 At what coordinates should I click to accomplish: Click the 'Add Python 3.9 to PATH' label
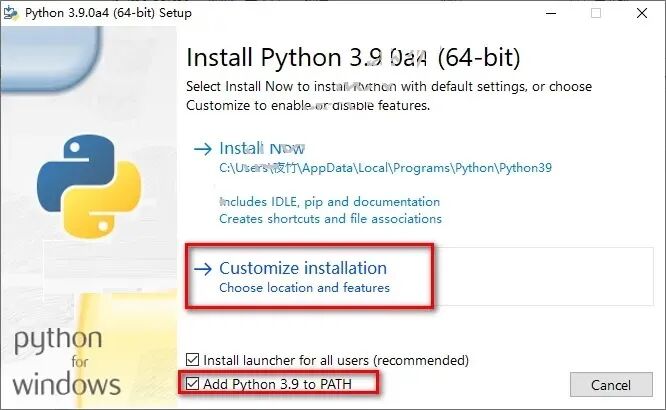[277, 384]
